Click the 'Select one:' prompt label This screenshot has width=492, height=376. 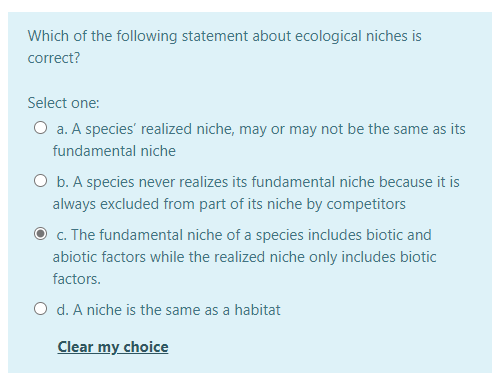(64, 103)
